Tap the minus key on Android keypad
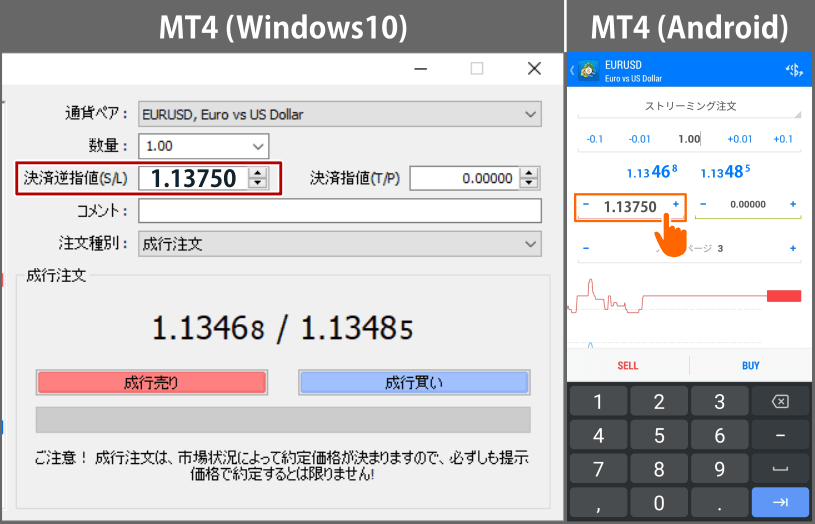 [x=780, y=436]
